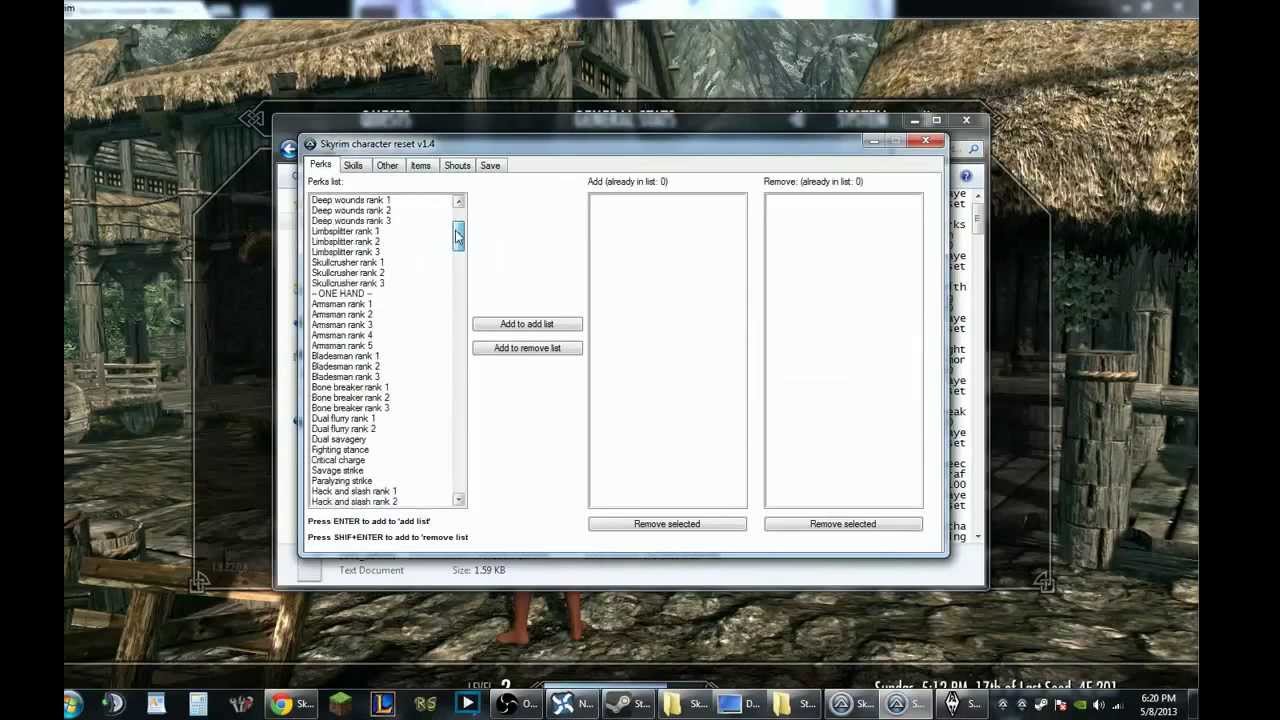
Task: Open the Chrome taskbar button
Action: (x=291, y=704)
